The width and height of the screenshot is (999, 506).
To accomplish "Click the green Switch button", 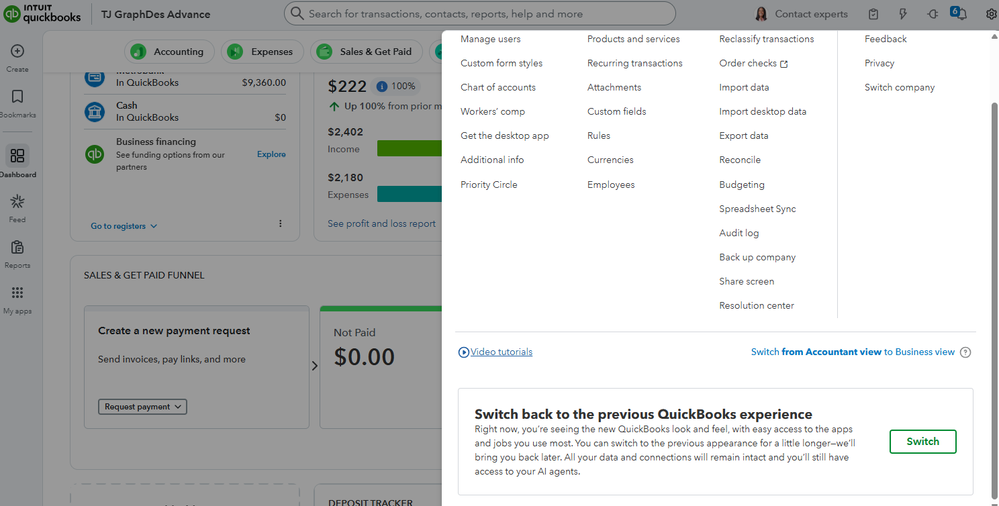I will (923, 442).
